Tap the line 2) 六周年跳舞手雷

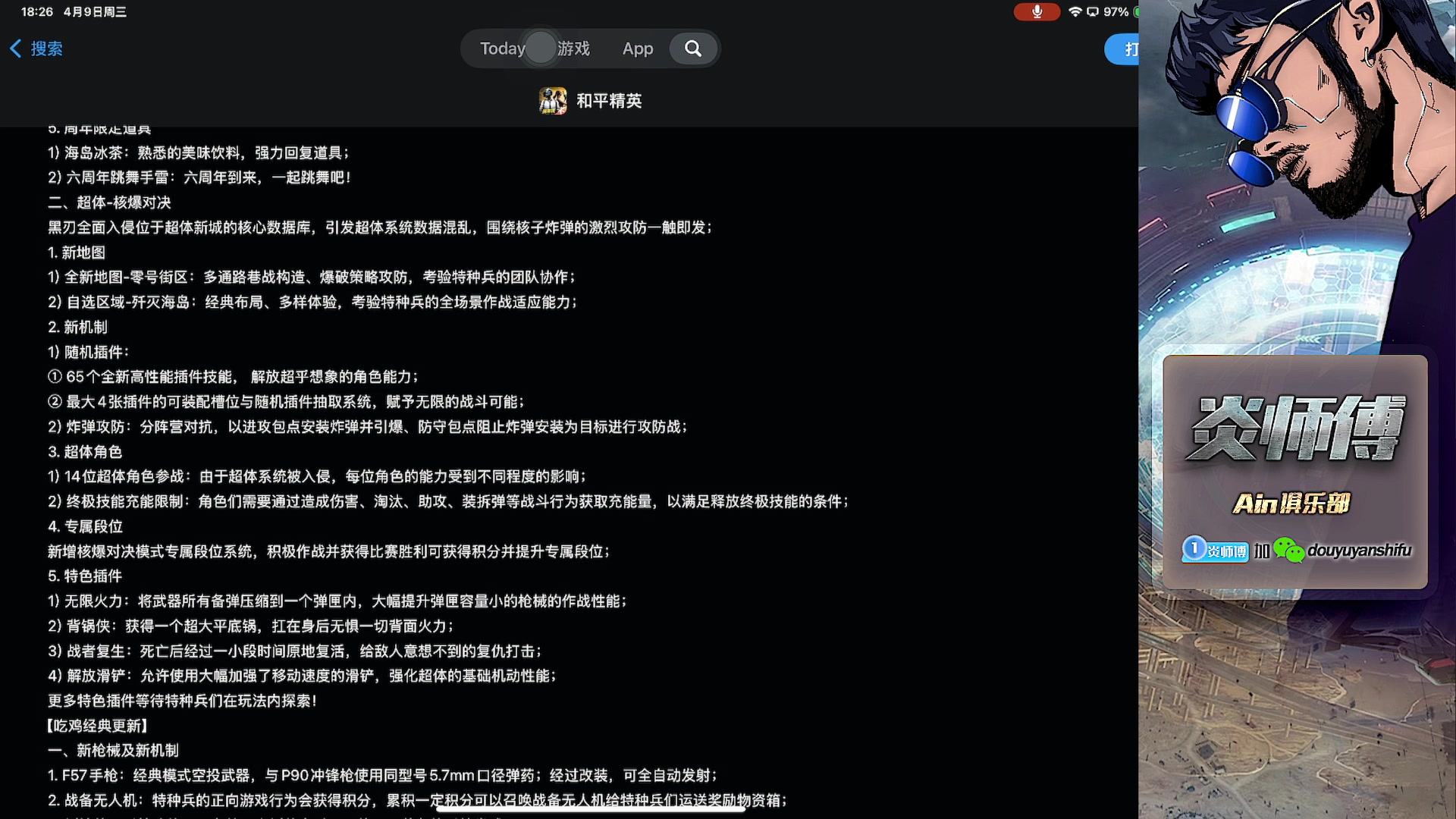(199, 177)
